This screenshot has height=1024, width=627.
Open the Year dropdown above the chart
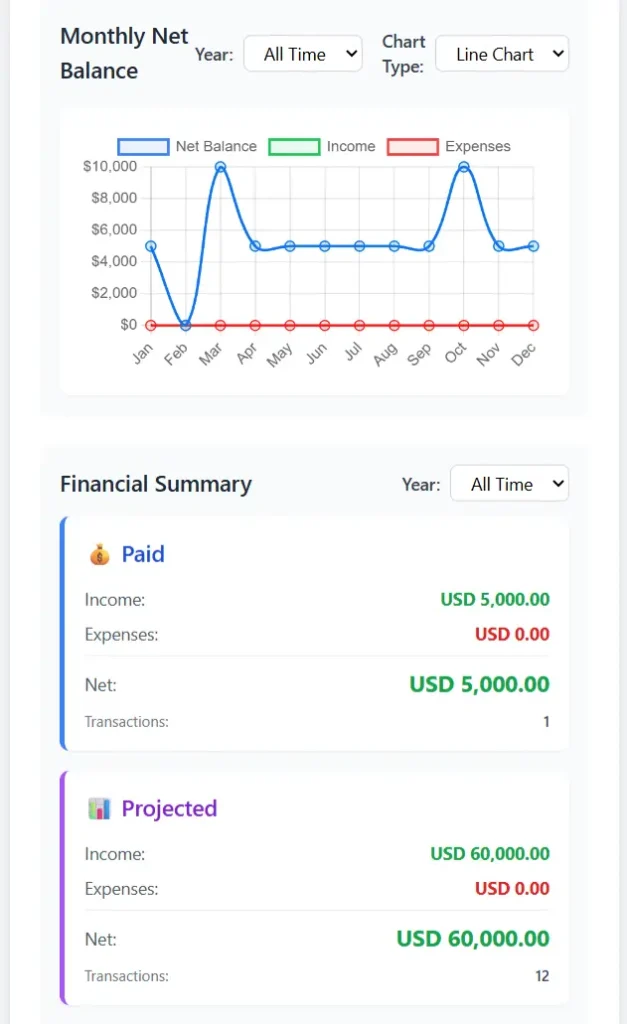[302, 54]
